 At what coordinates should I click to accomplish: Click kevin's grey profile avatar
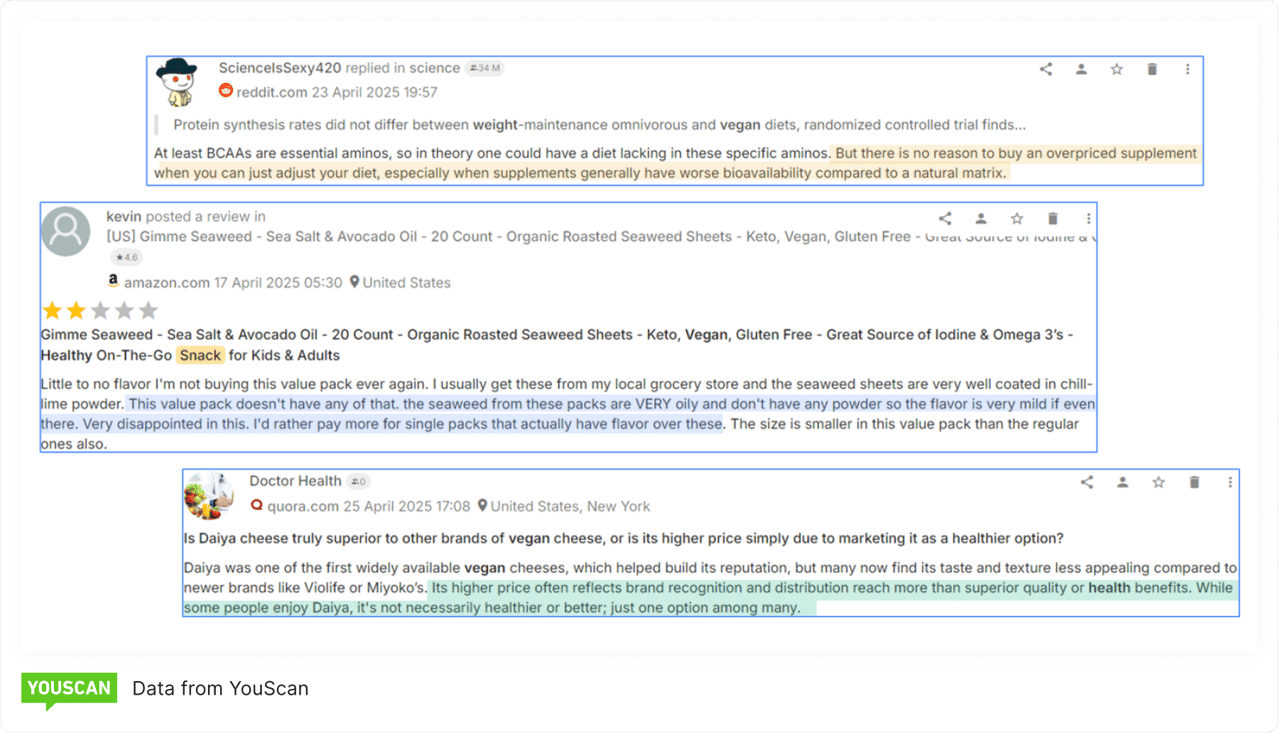(x=66, y=232)
